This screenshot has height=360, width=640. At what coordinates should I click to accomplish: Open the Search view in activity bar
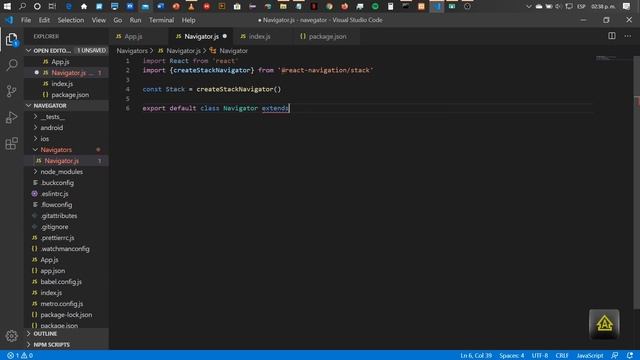12,65
